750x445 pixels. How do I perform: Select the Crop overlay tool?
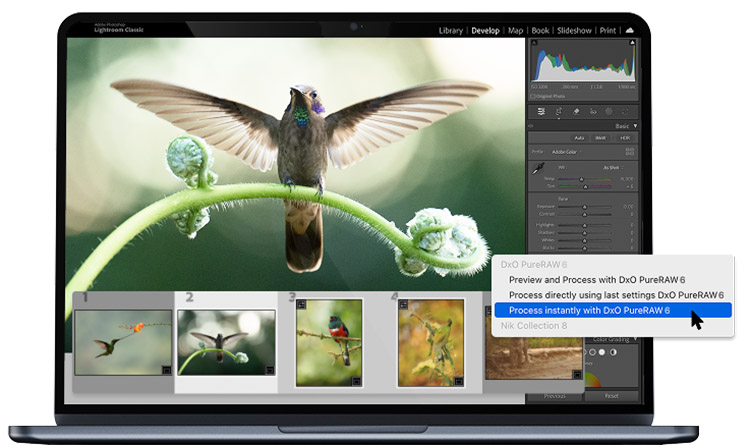coord(559,111)
